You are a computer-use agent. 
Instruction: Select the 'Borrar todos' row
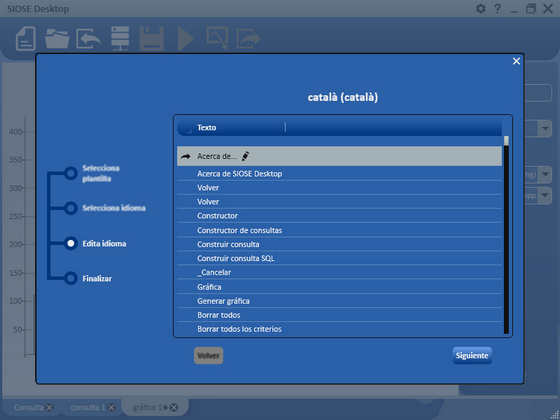coord(339,315)
